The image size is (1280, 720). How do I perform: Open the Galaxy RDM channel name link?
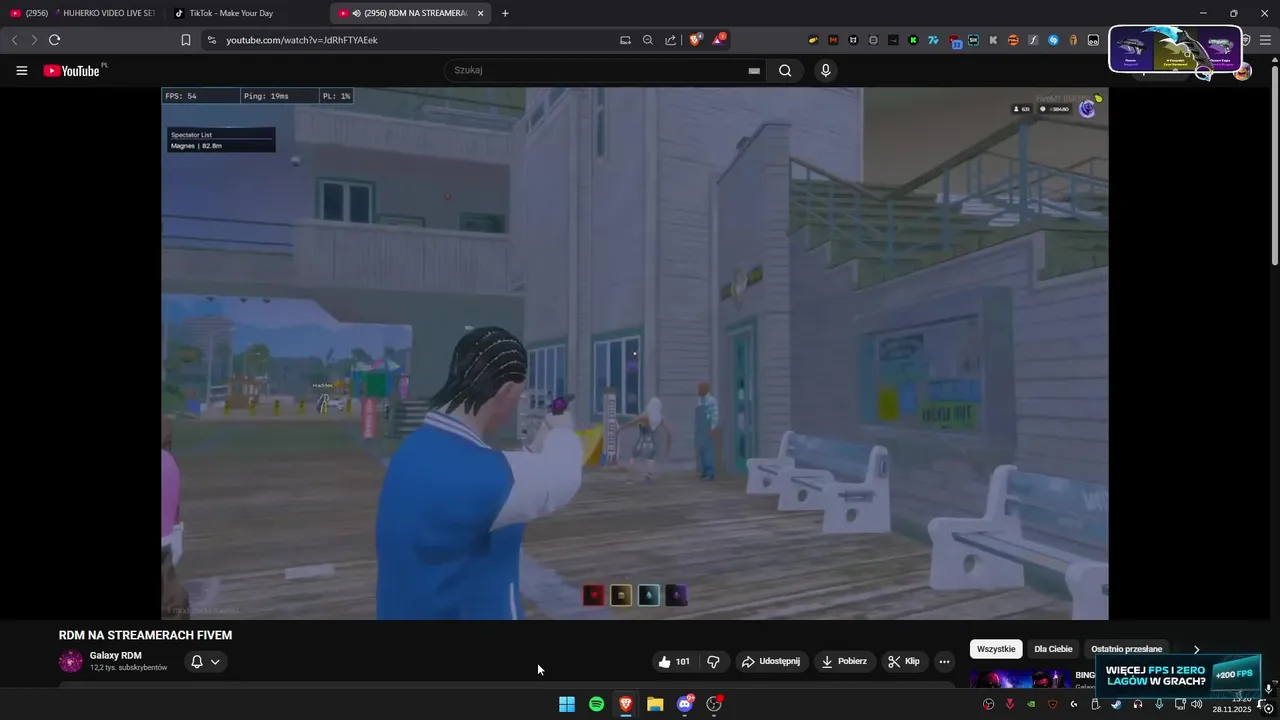(x=115, y=655)
